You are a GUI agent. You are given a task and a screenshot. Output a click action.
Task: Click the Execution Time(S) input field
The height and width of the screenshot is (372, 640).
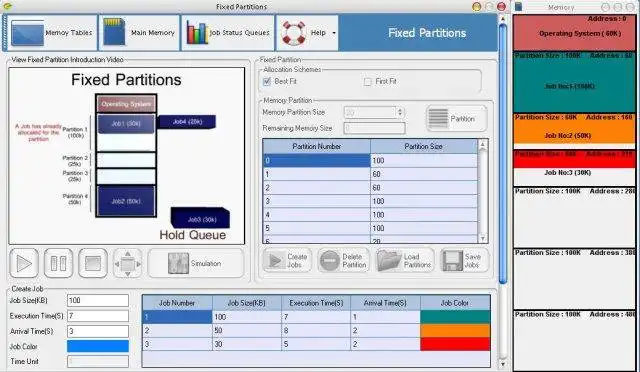click(98, 316)
